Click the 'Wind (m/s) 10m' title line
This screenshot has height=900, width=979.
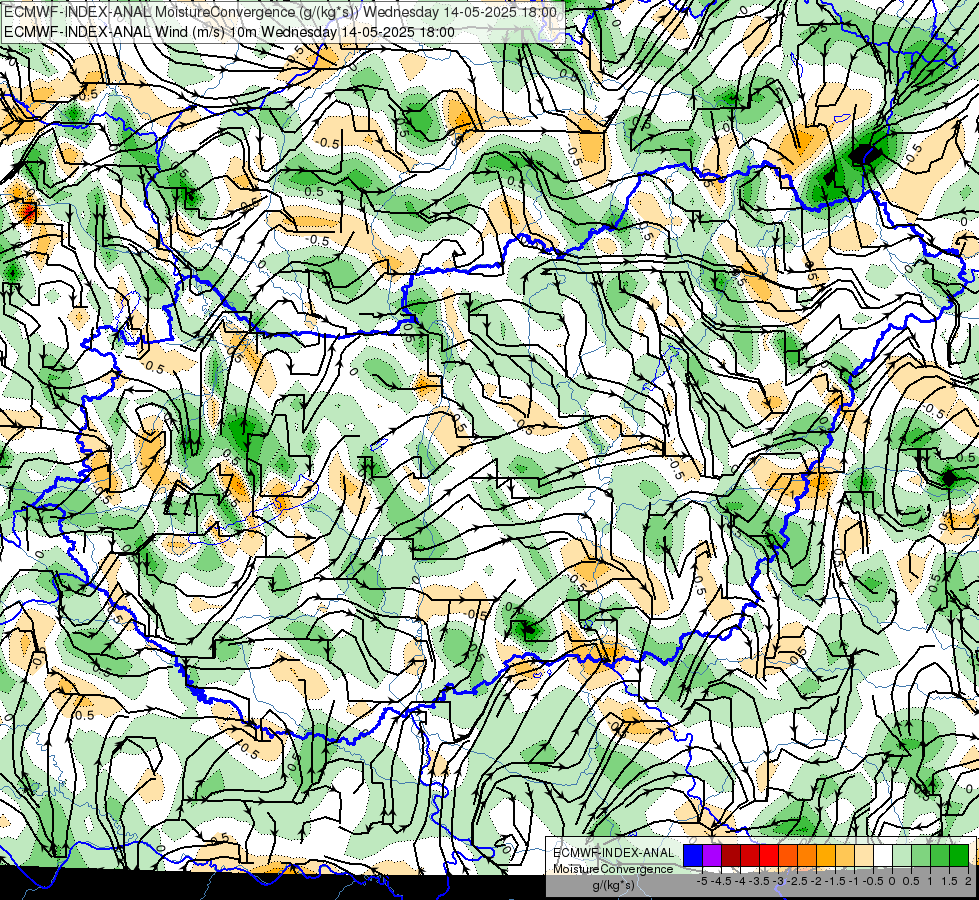pos(229,32)
